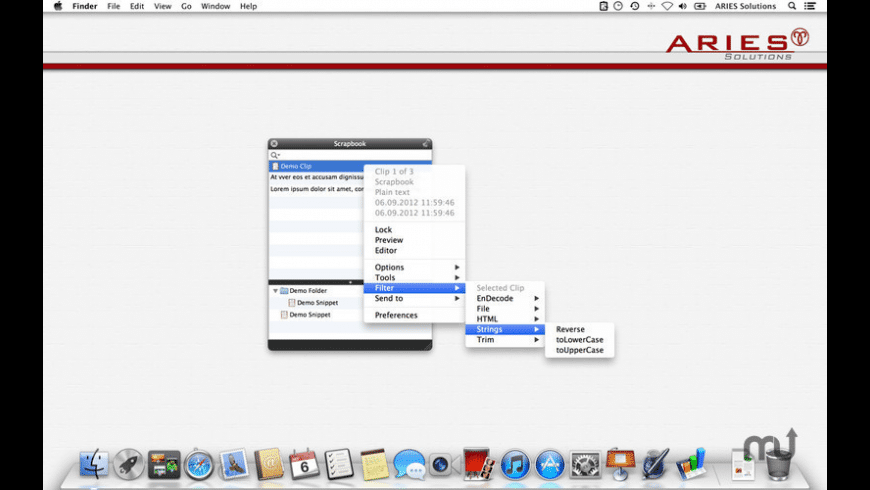870x490 pixels.
Task: Open FaceTime camera icon in Dock
Action: pos(442,464)
